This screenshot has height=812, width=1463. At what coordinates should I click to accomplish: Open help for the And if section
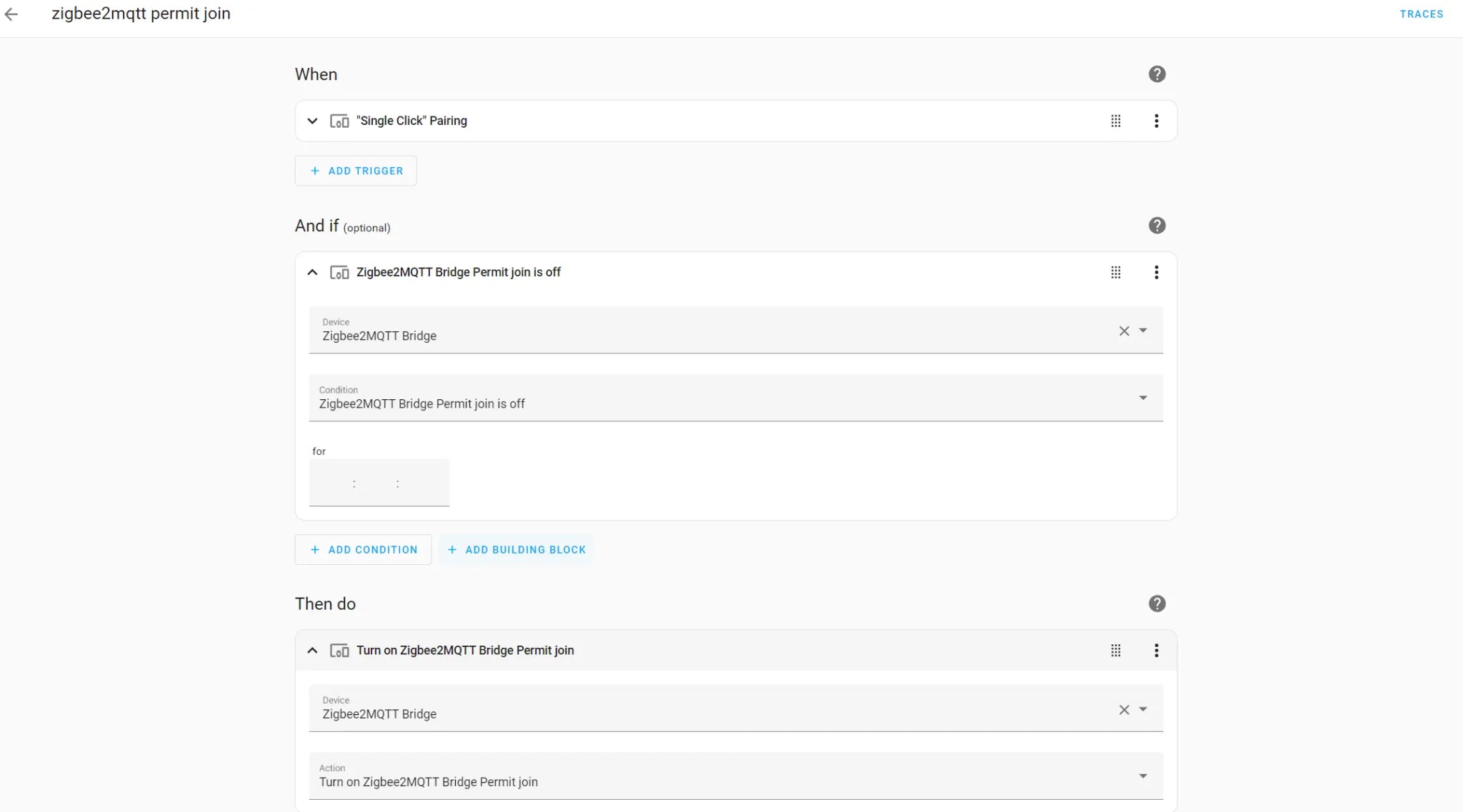tap(1157, 226)
